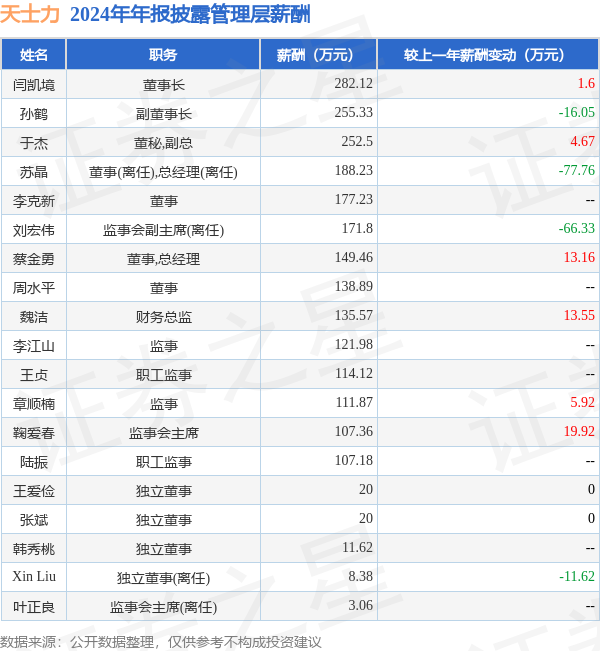
Task: Select the name 陆振
Action: pyautogui.click(x=34, y=462)
